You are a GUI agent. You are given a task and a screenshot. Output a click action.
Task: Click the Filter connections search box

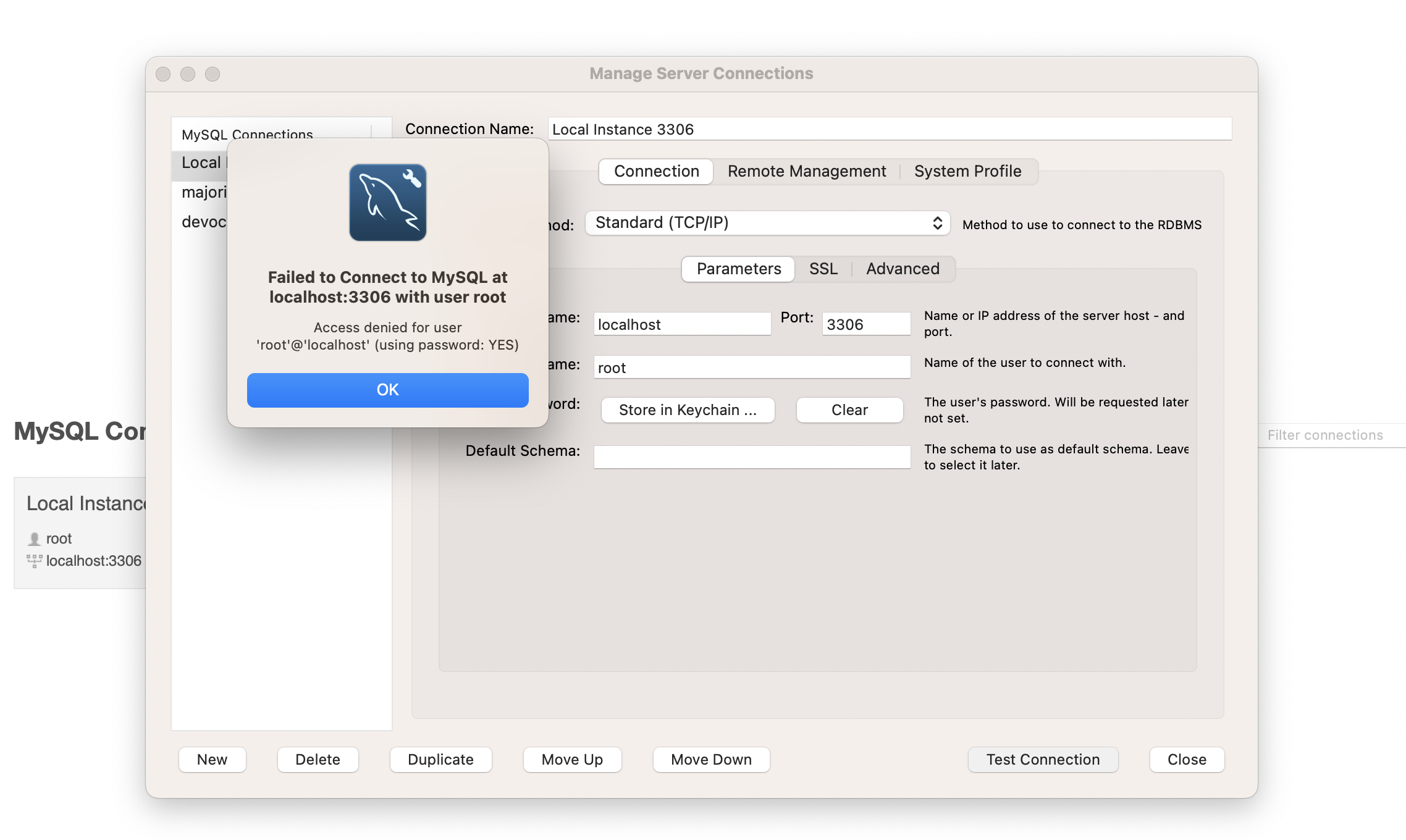[1328, 435]
